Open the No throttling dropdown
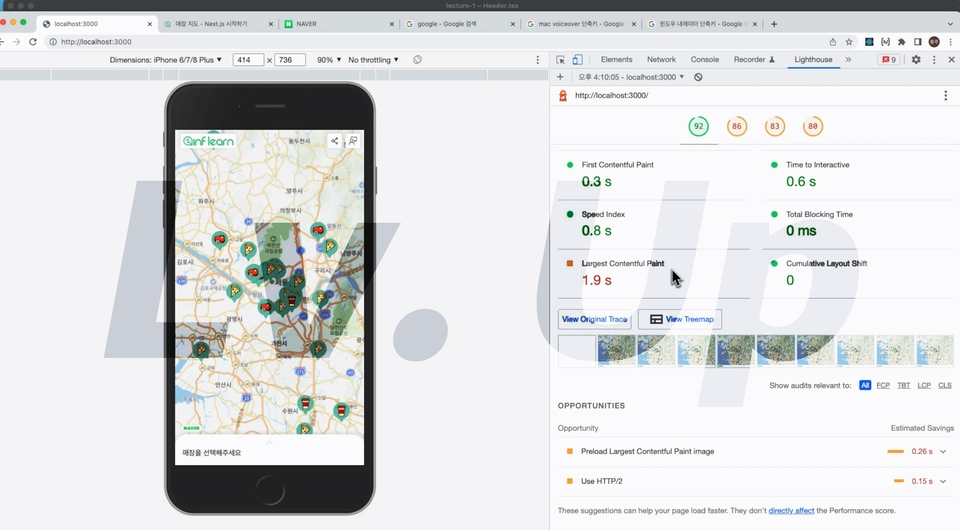This screenshot has height=530, width=960. coord(373,60)
